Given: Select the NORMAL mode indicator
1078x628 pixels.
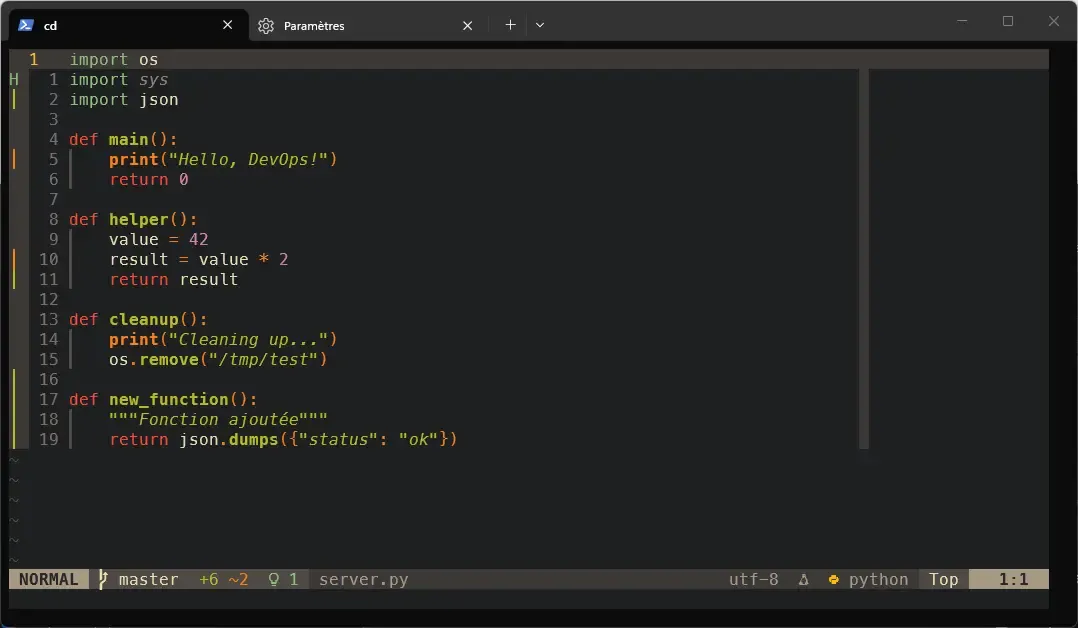Looking at the screenshot, I should pyautogui.click(x=46, y=579).
